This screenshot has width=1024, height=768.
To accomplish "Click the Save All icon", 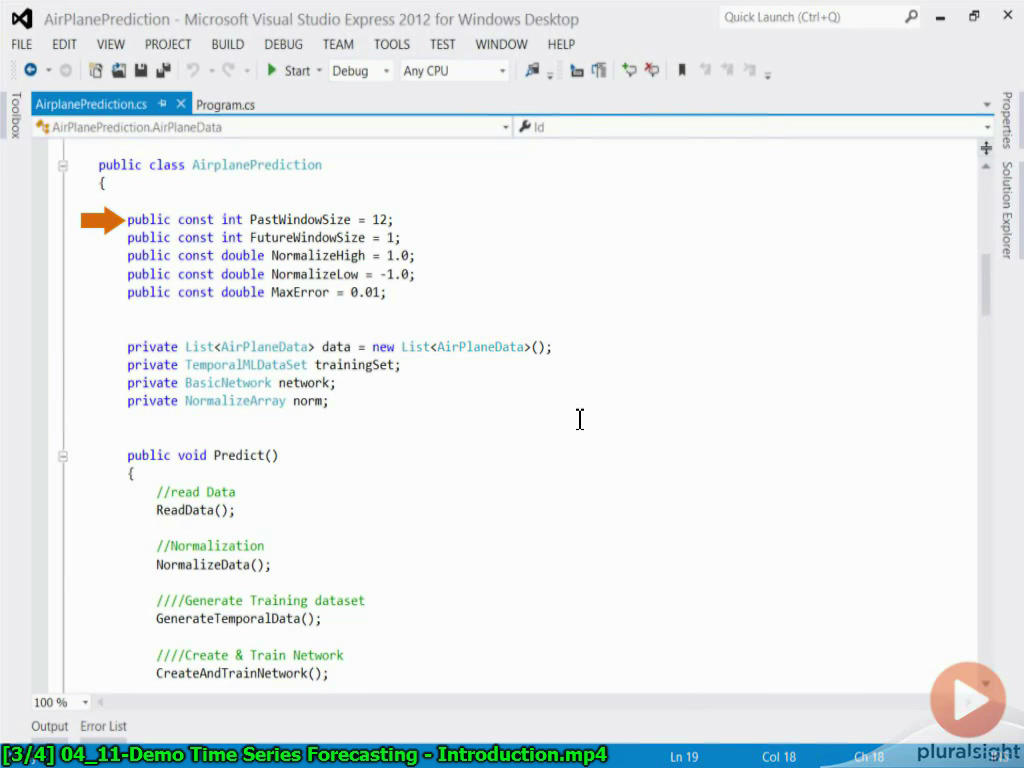I will click(163, 70).
